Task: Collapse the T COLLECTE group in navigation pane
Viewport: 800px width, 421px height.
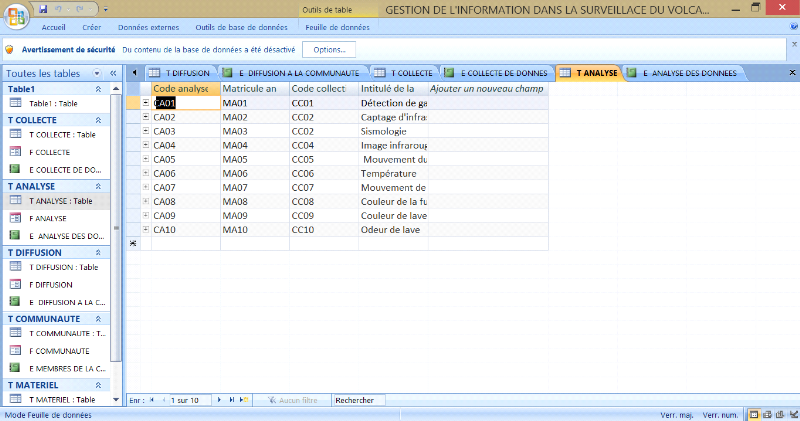Action: pyautogui.click(x=98, y=120)
